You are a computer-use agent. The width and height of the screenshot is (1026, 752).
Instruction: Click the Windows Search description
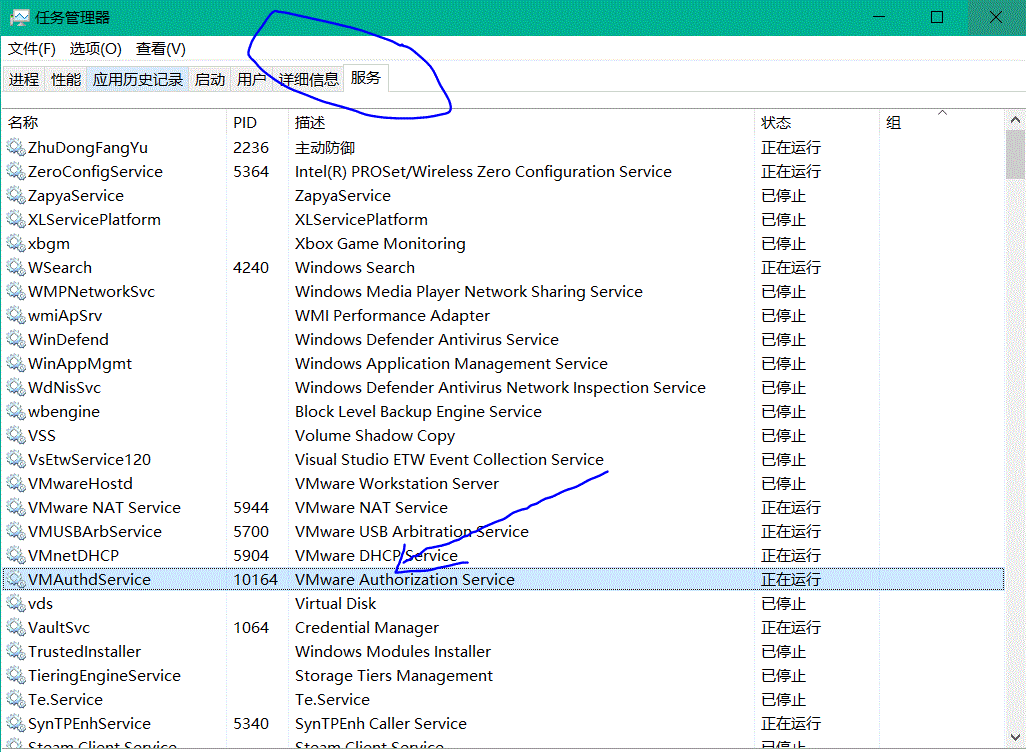(355, 267)
